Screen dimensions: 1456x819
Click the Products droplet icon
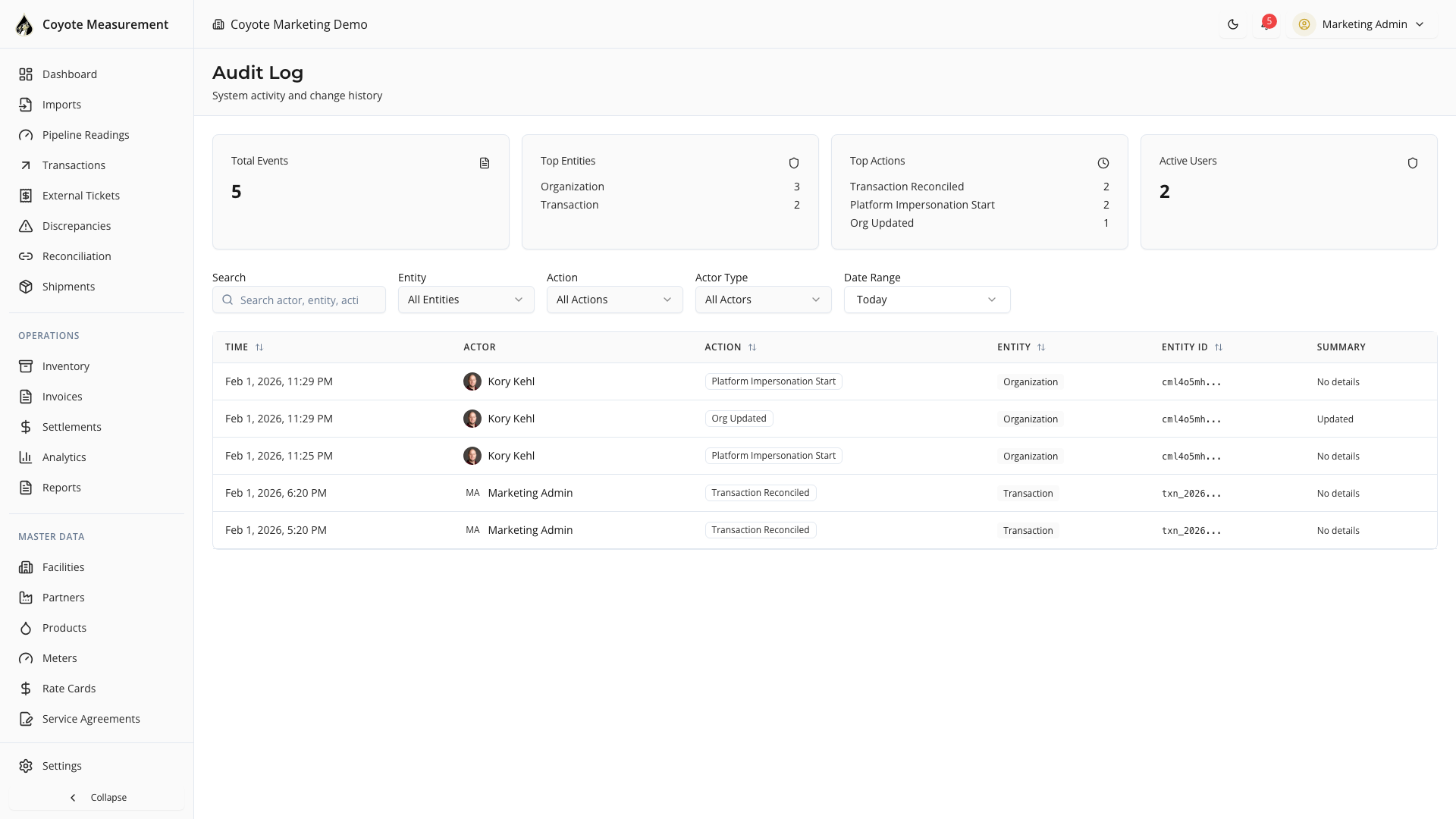pos(26,628)
